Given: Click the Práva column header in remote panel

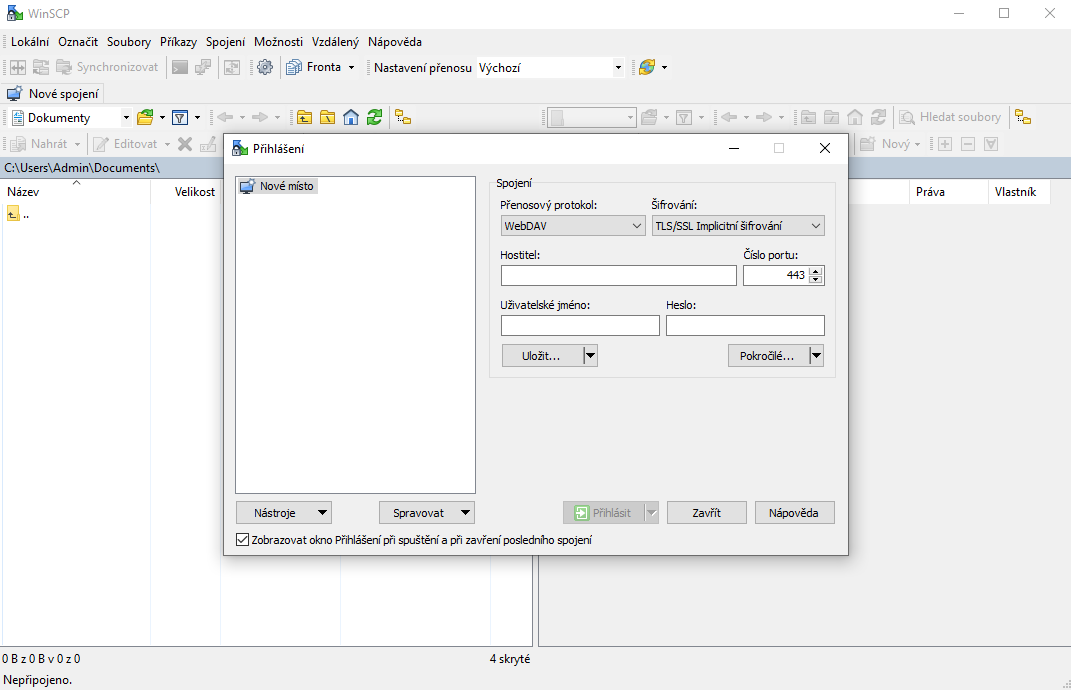Looking at the screenshot, I should point(948,192).
